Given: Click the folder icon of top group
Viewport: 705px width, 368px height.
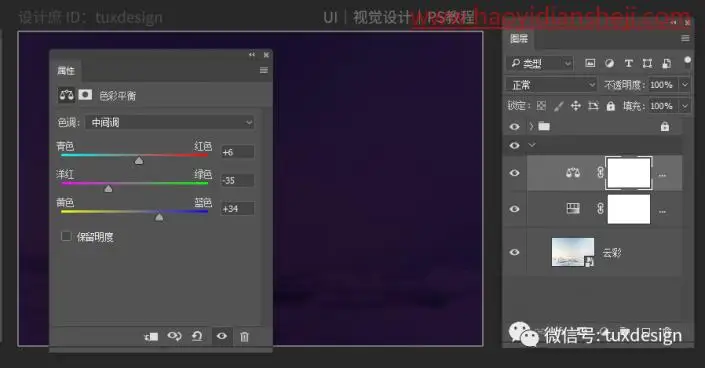Looking at the screenshot, I should click(544, 126).
